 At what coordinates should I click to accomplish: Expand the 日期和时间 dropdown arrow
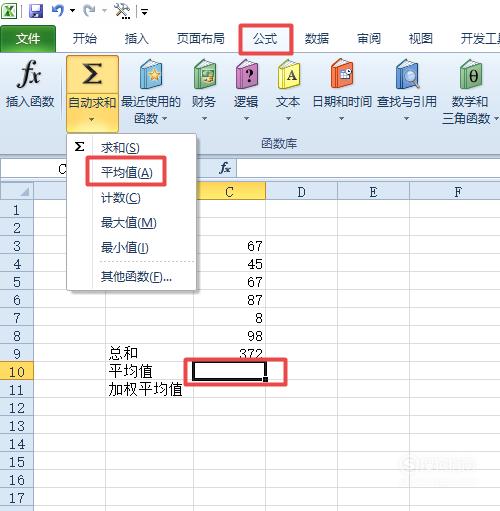(342, 118)
